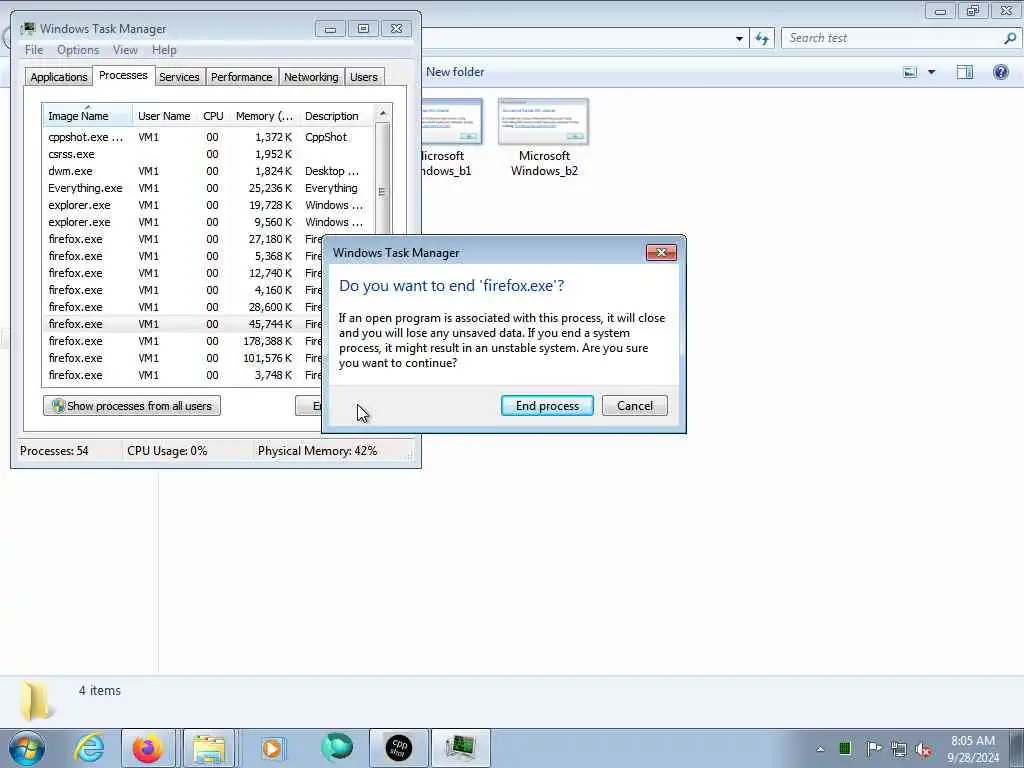Select the Processes tab

coord(123,75)
